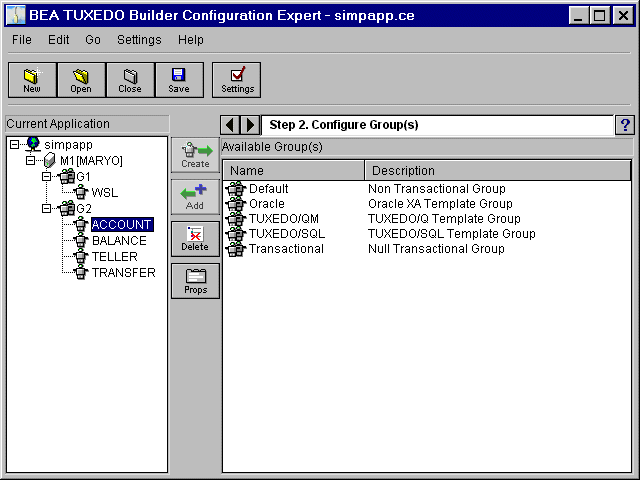
Task: Click the Default group icon in list
Action: click(x=236, y=189)
